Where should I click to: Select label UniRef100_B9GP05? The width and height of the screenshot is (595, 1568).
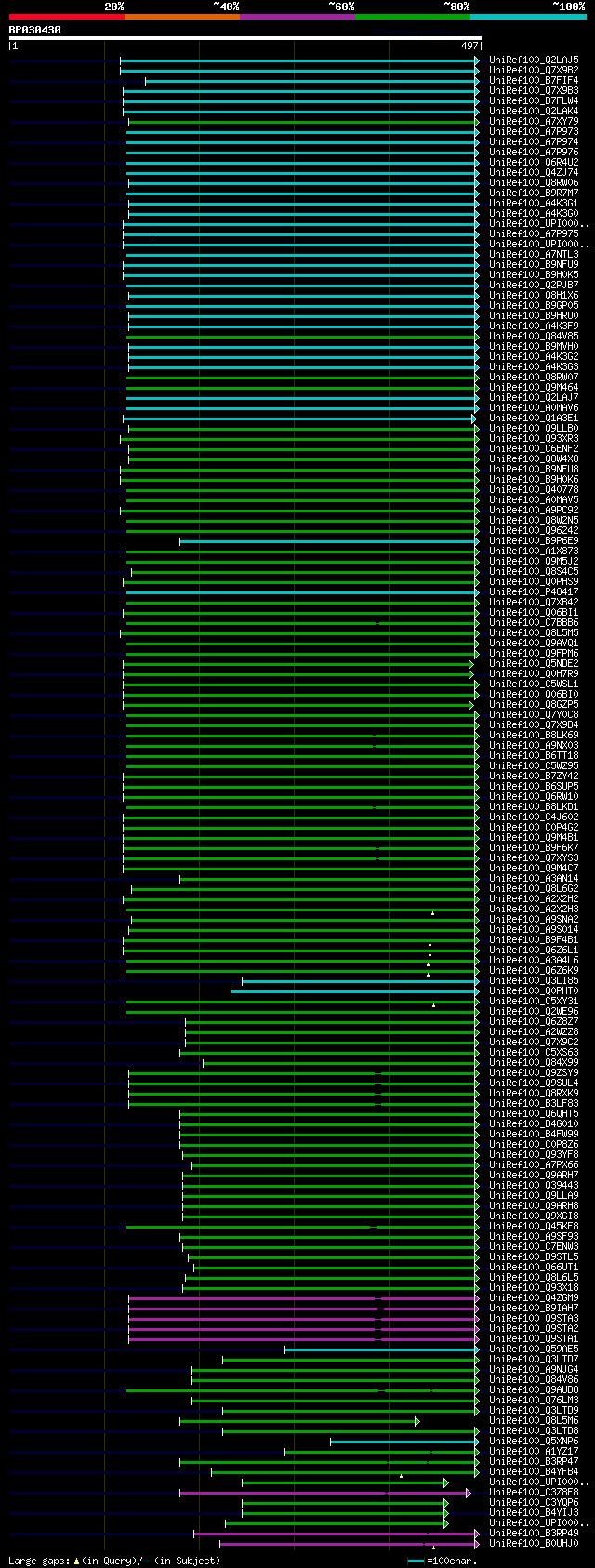534,305
